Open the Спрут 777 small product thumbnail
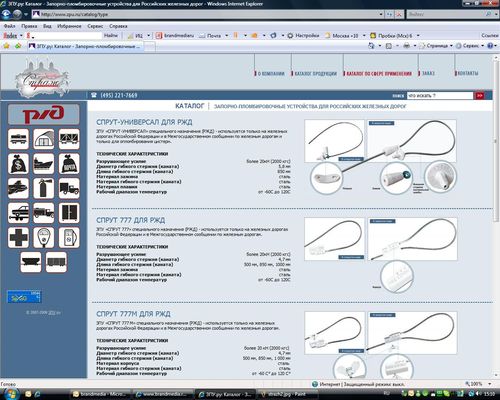500x400 pixels. click(335, 239)
